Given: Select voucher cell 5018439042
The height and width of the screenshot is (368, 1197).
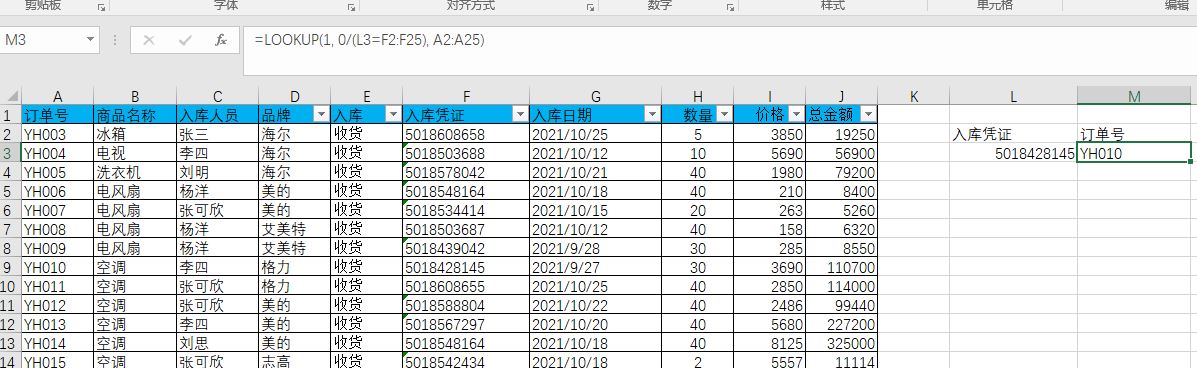Looking at the screenshot, I should point(466,248).
